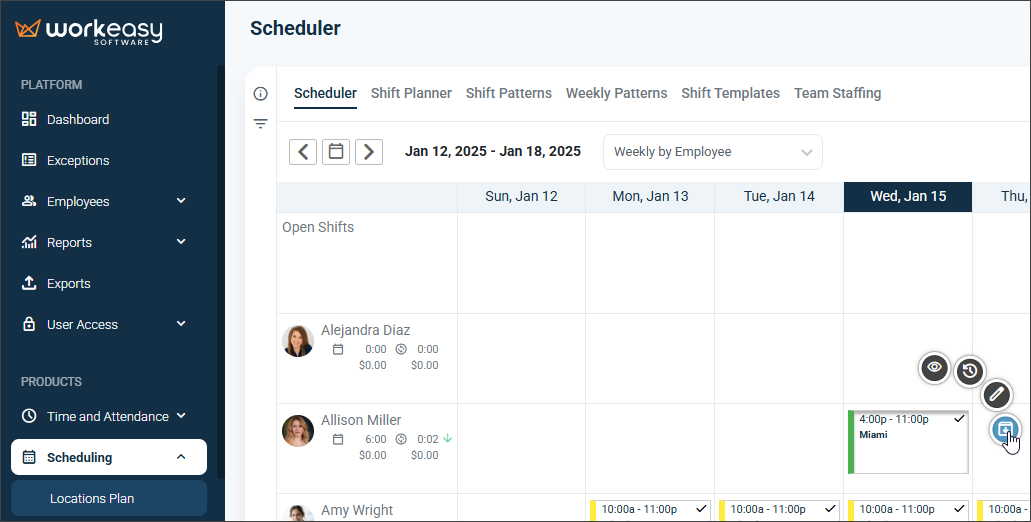
Task: Open the Team Staffing tab
Action: pyautogui.click(x=837, y=93)
